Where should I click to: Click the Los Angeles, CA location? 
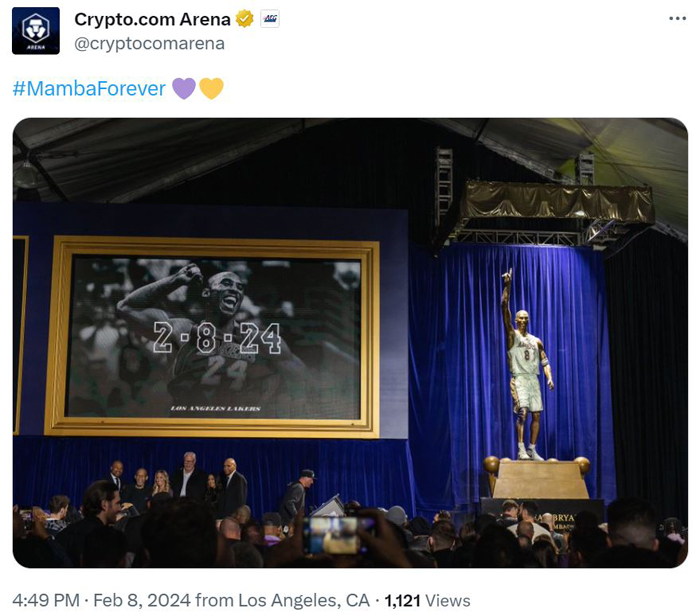point(304,600)
